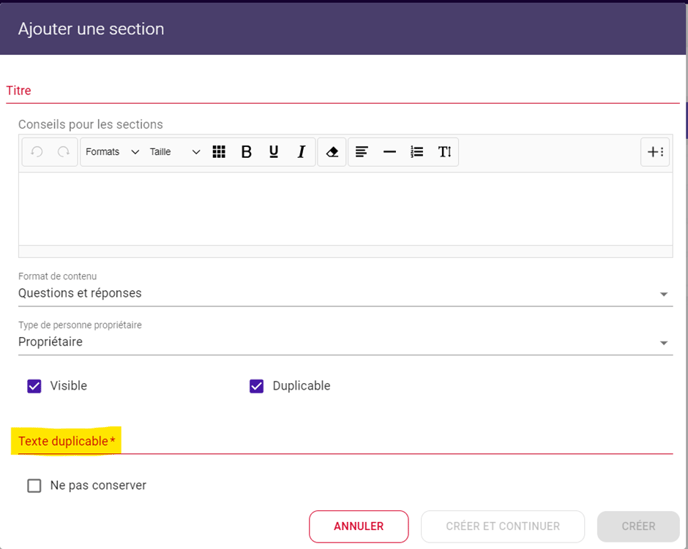Viewport: 688px width, 549px height.
Task: Click the undo arrow icon
Action: coord(37,152)
